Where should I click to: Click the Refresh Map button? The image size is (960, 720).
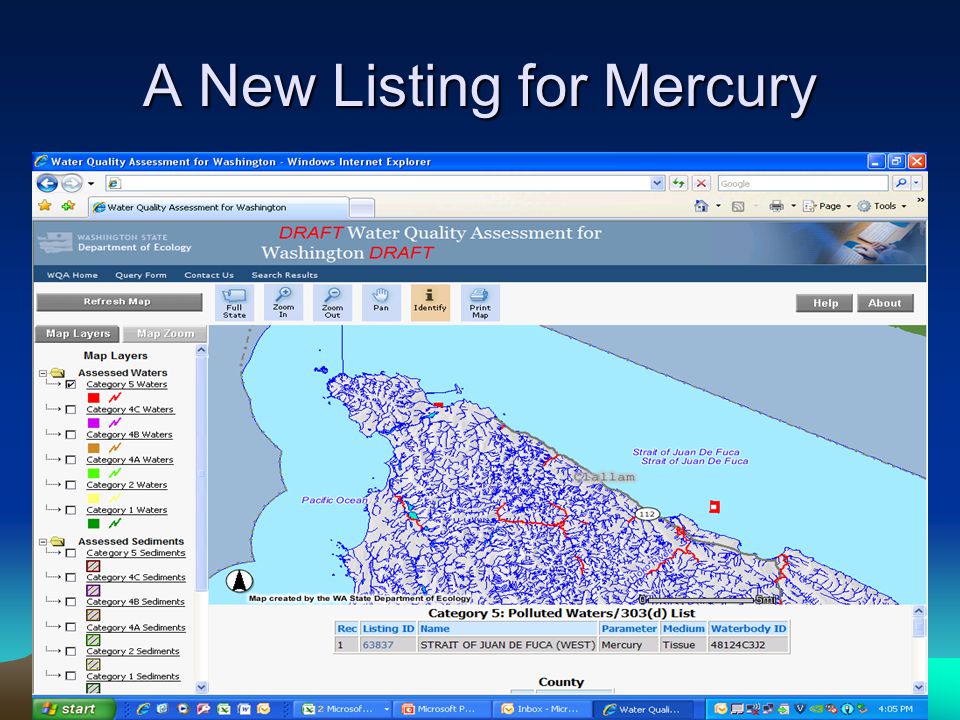tap(119, 302)
